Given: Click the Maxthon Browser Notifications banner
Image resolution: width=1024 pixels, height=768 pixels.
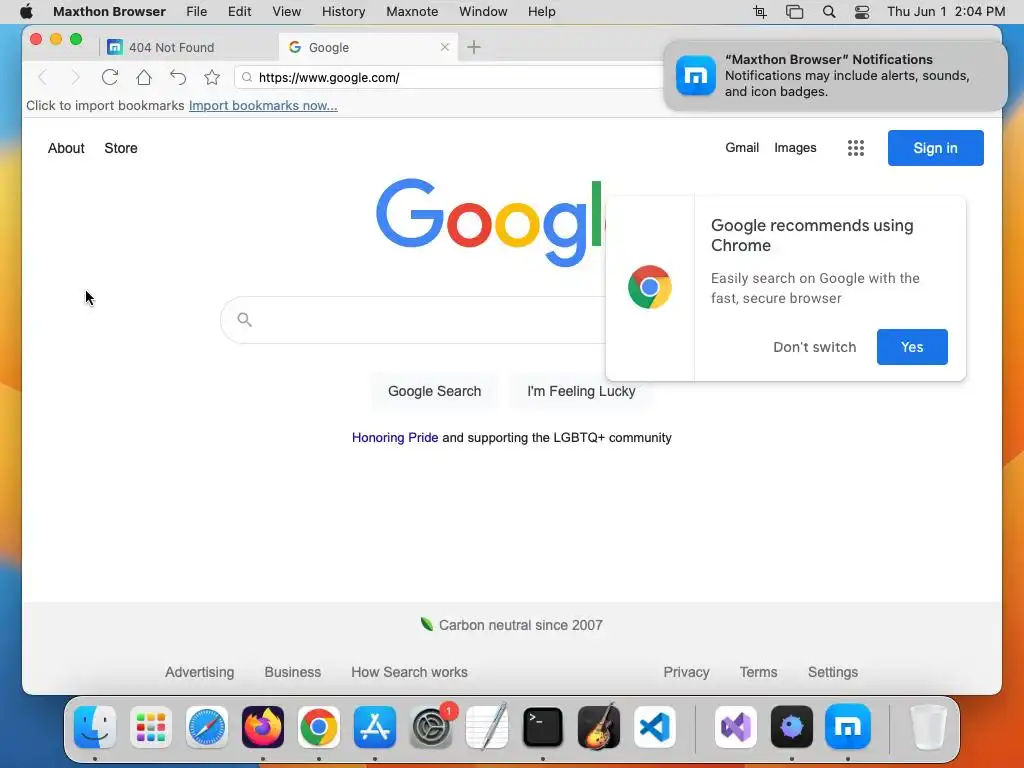Looking at the screenshot, I should click(835, 76).
